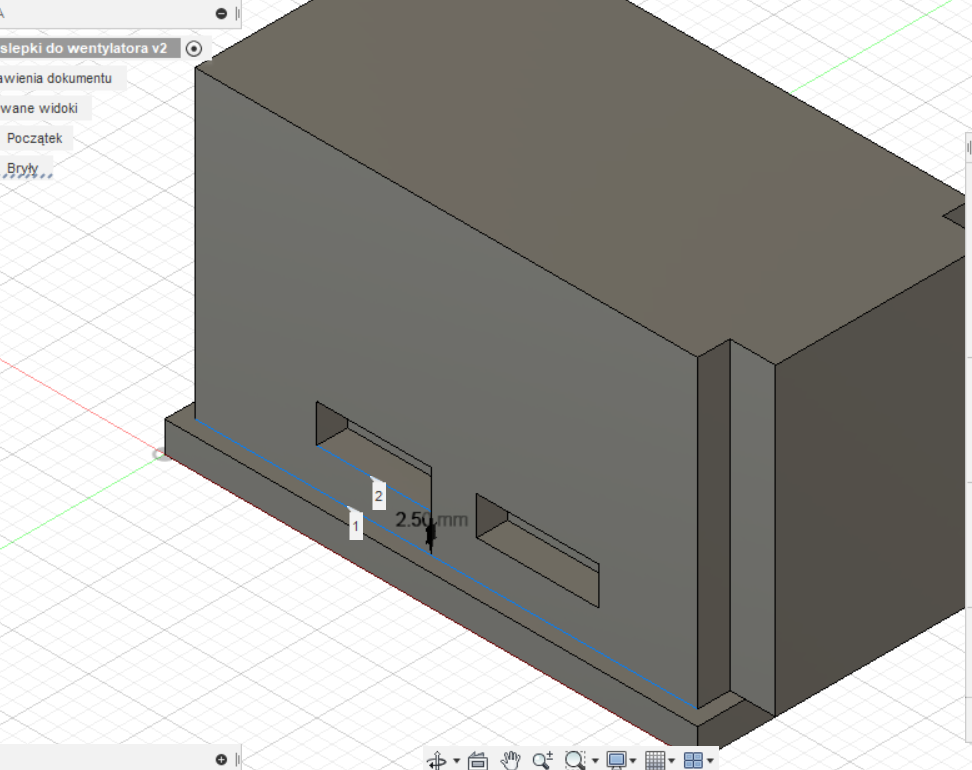972x770 pixels.
Task: Select the Pan hand tool
Action: [x=510, y=760]
